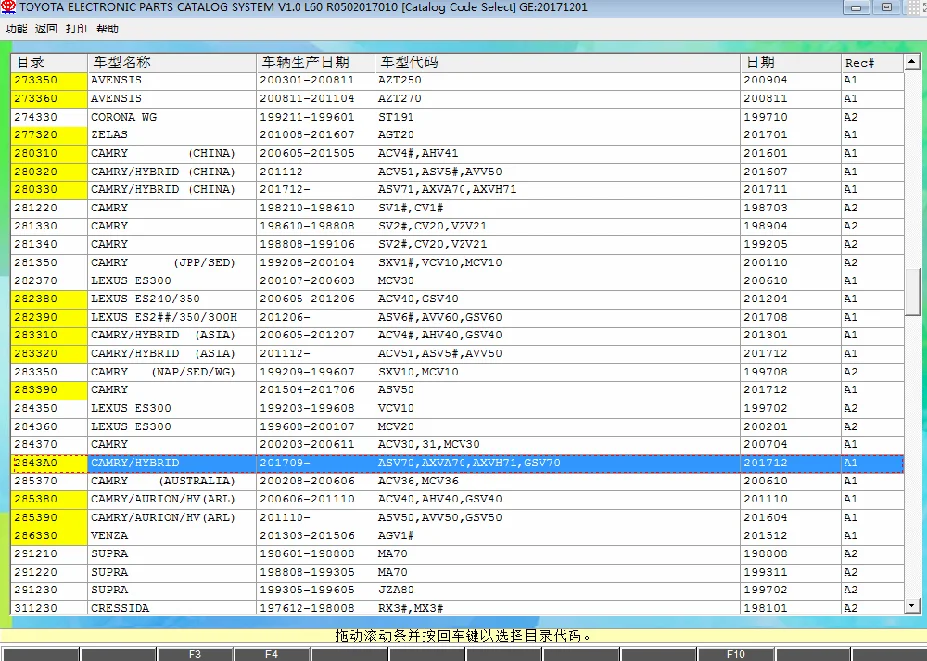Viewport: 927px width, 661px height.
Task: Click the vehicle production date column header
Action: [x=316, y=63]
